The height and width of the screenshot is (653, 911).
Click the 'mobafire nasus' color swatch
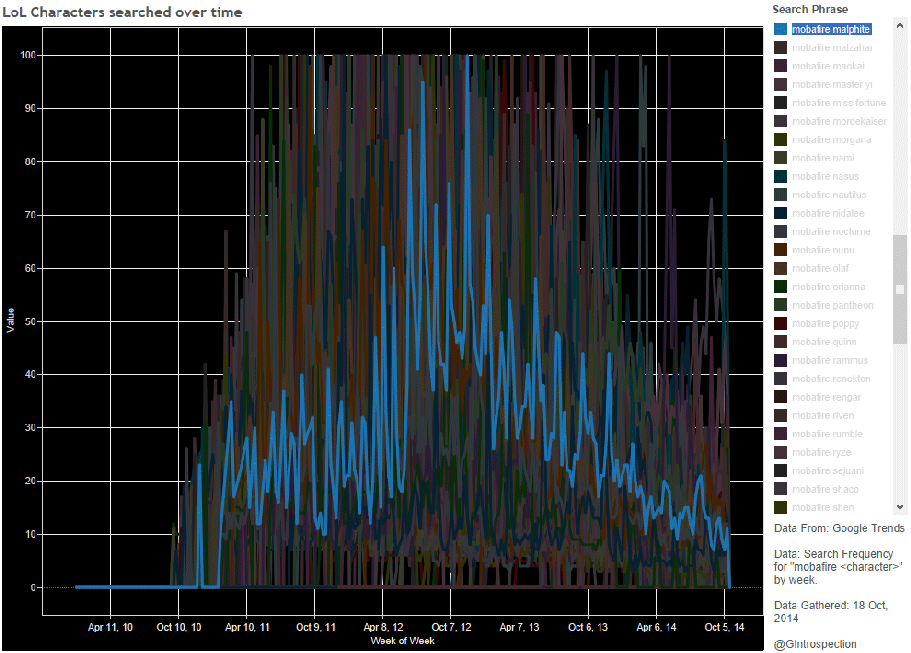point(780,177)
